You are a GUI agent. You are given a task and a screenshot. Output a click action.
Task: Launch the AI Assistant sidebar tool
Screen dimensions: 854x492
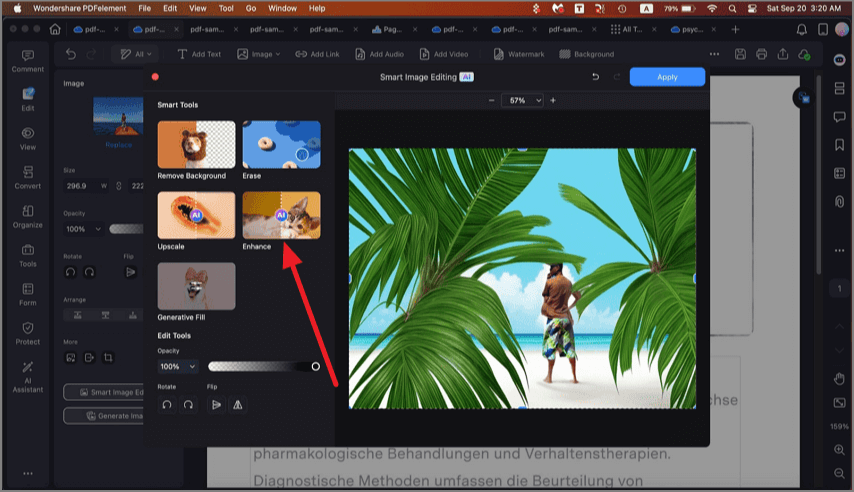tap(28, 376)
